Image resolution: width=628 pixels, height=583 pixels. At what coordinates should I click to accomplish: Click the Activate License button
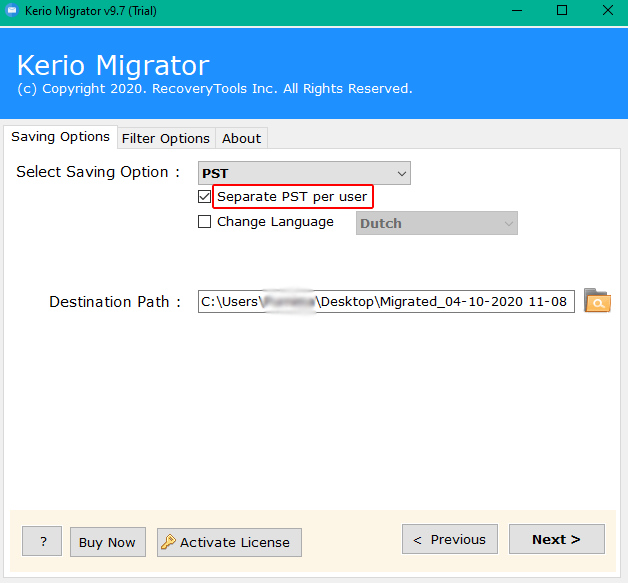pyautogui.click(x=229, y=542)
